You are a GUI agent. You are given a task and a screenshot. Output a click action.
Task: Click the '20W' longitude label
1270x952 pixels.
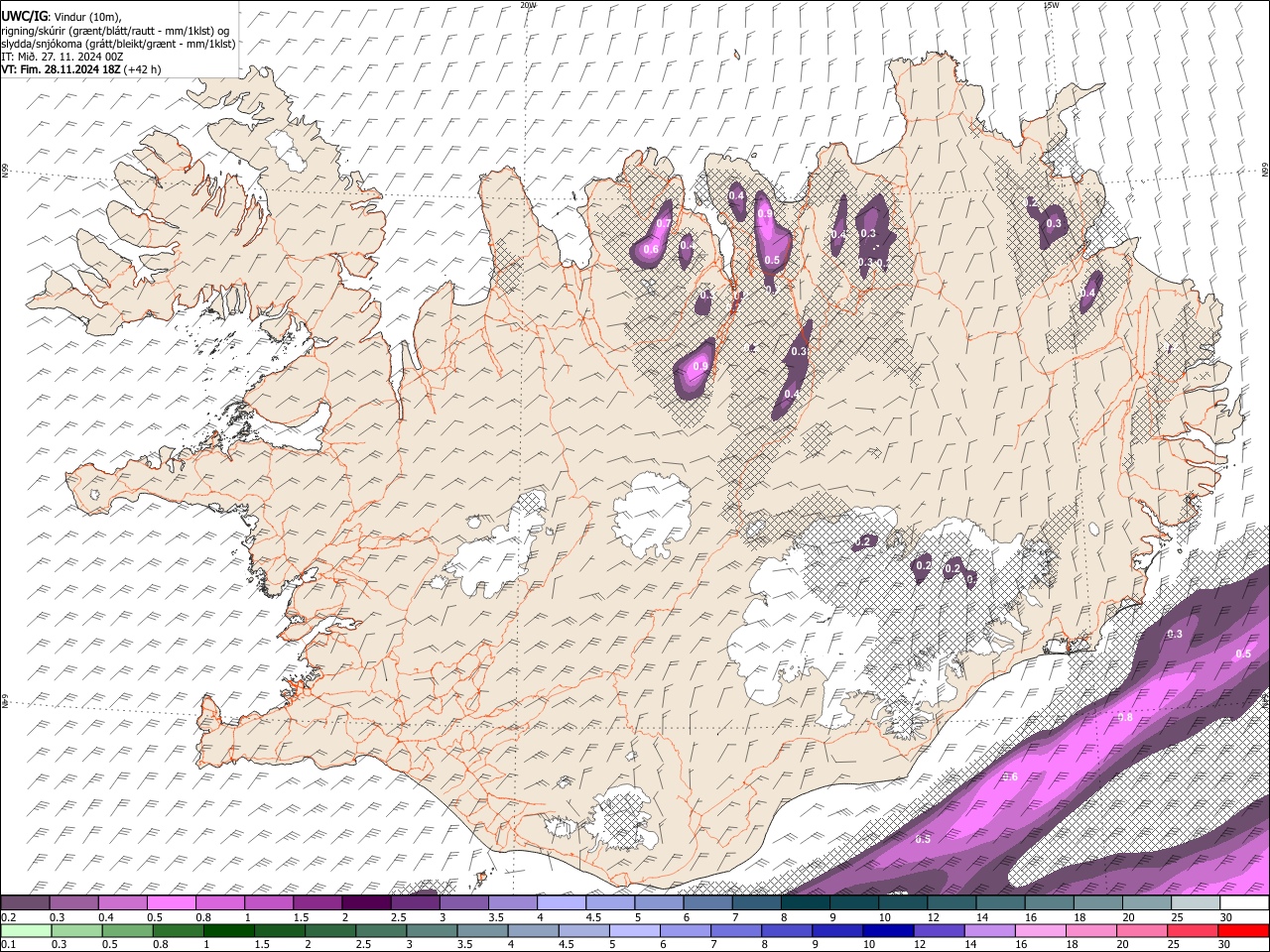pos(528,5)
